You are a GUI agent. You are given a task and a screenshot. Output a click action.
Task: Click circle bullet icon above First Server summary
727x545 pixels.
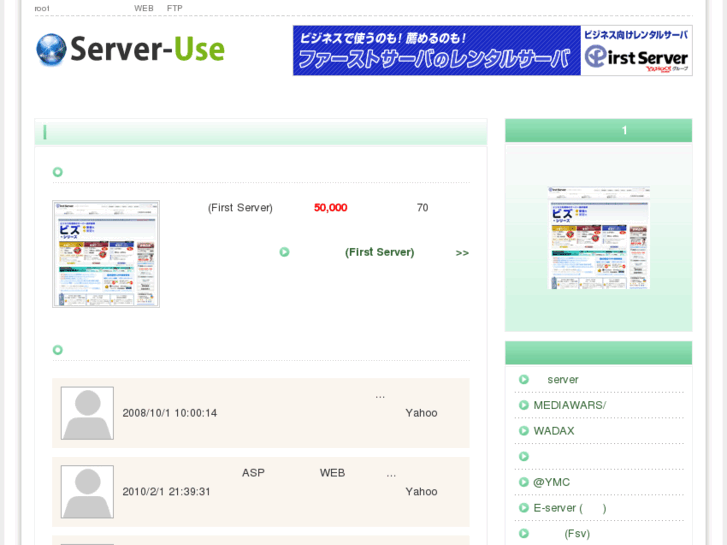57,172
